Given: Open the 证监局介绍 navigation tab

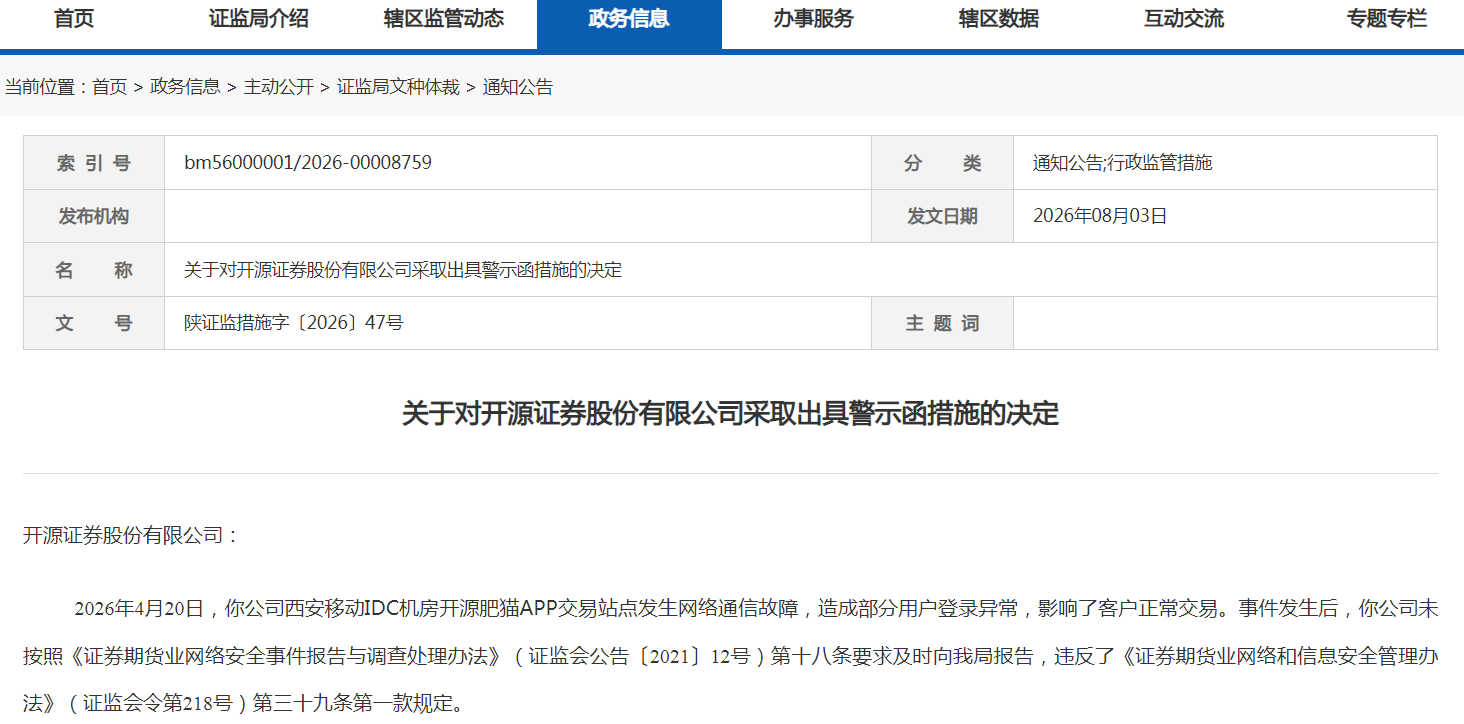Looking at the screenshot, I should (x=259, y=19).
